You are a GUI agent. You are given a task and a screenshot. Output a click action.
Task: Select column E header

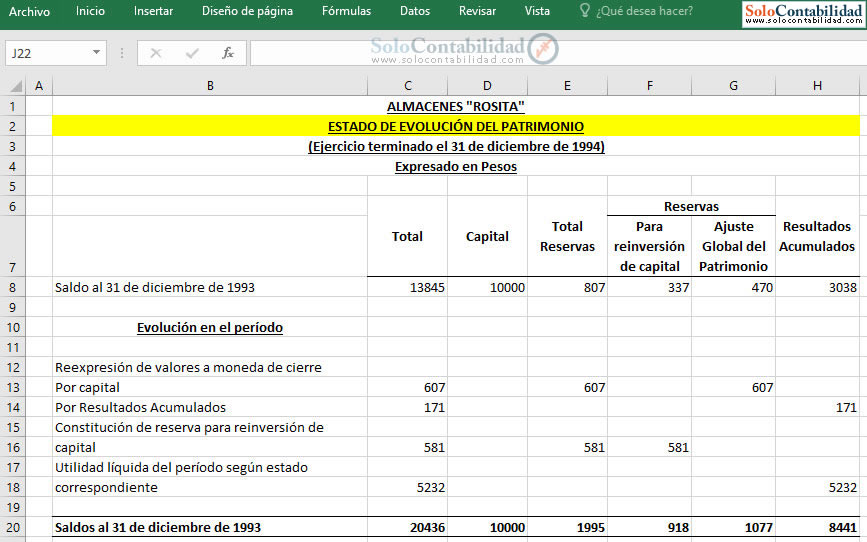click(567, 86)
